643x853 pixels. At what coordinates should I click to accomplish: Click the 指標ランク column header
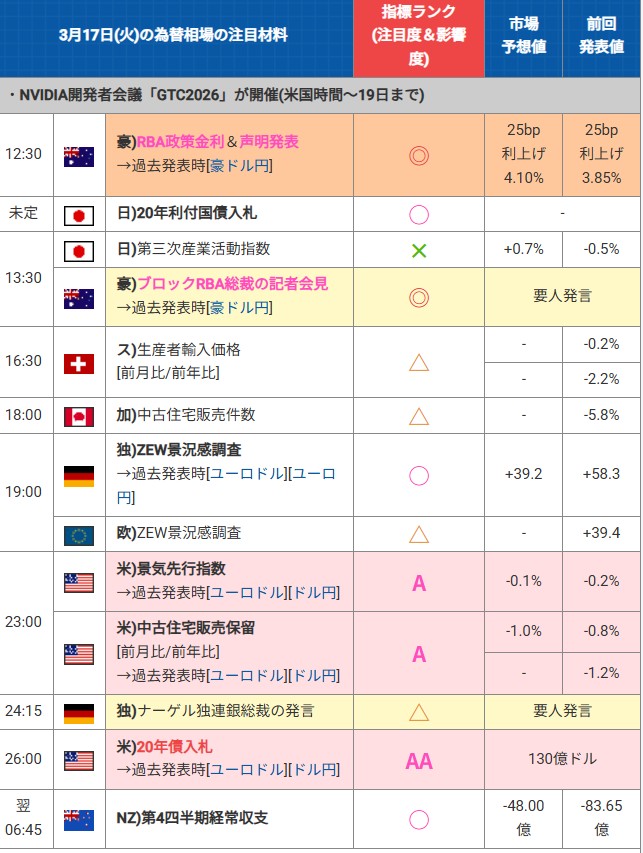pos(419,38)
